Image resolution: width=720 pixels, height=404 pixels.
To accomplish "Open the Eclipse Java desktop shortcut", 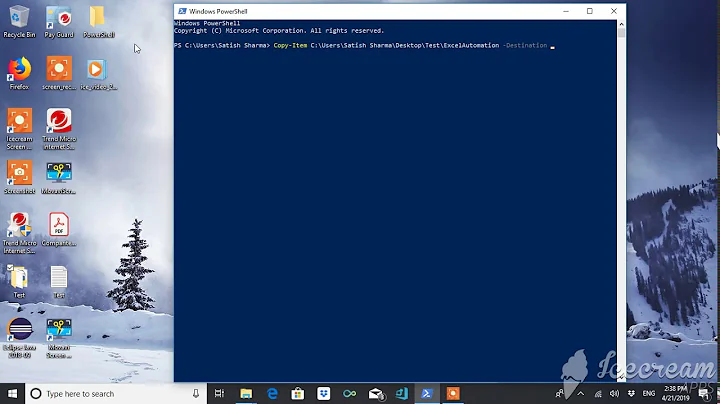I will coord(19,331).
